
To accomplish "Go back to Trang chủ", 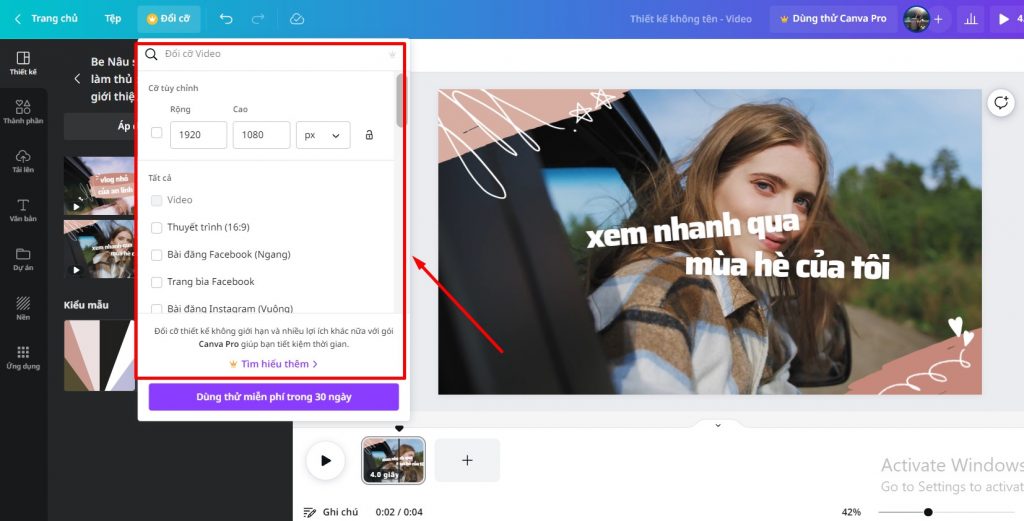I will (x=47, y=19).
